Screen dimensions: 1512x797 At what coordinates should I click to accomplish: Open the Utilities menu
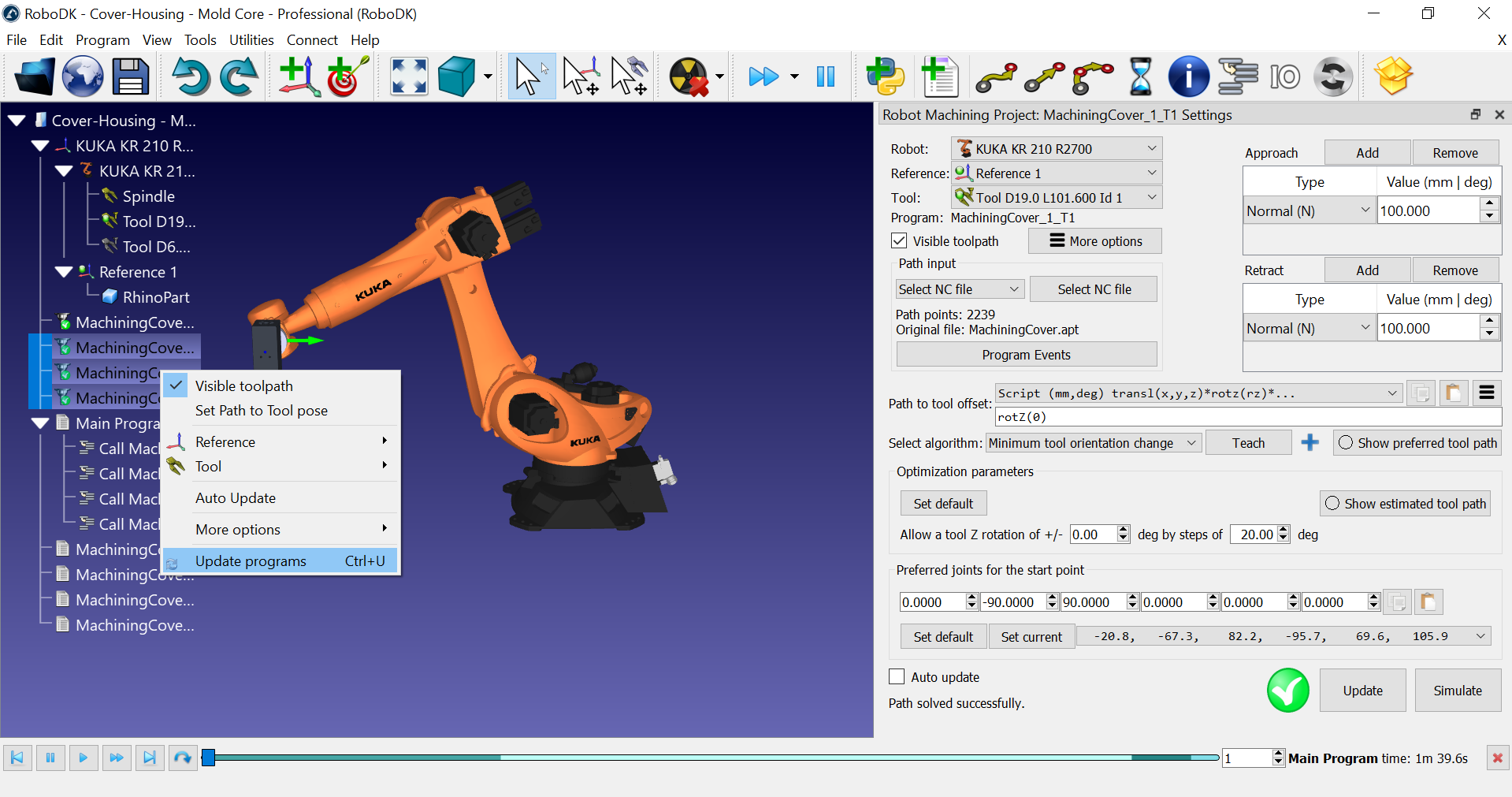(x=251, y=39)
